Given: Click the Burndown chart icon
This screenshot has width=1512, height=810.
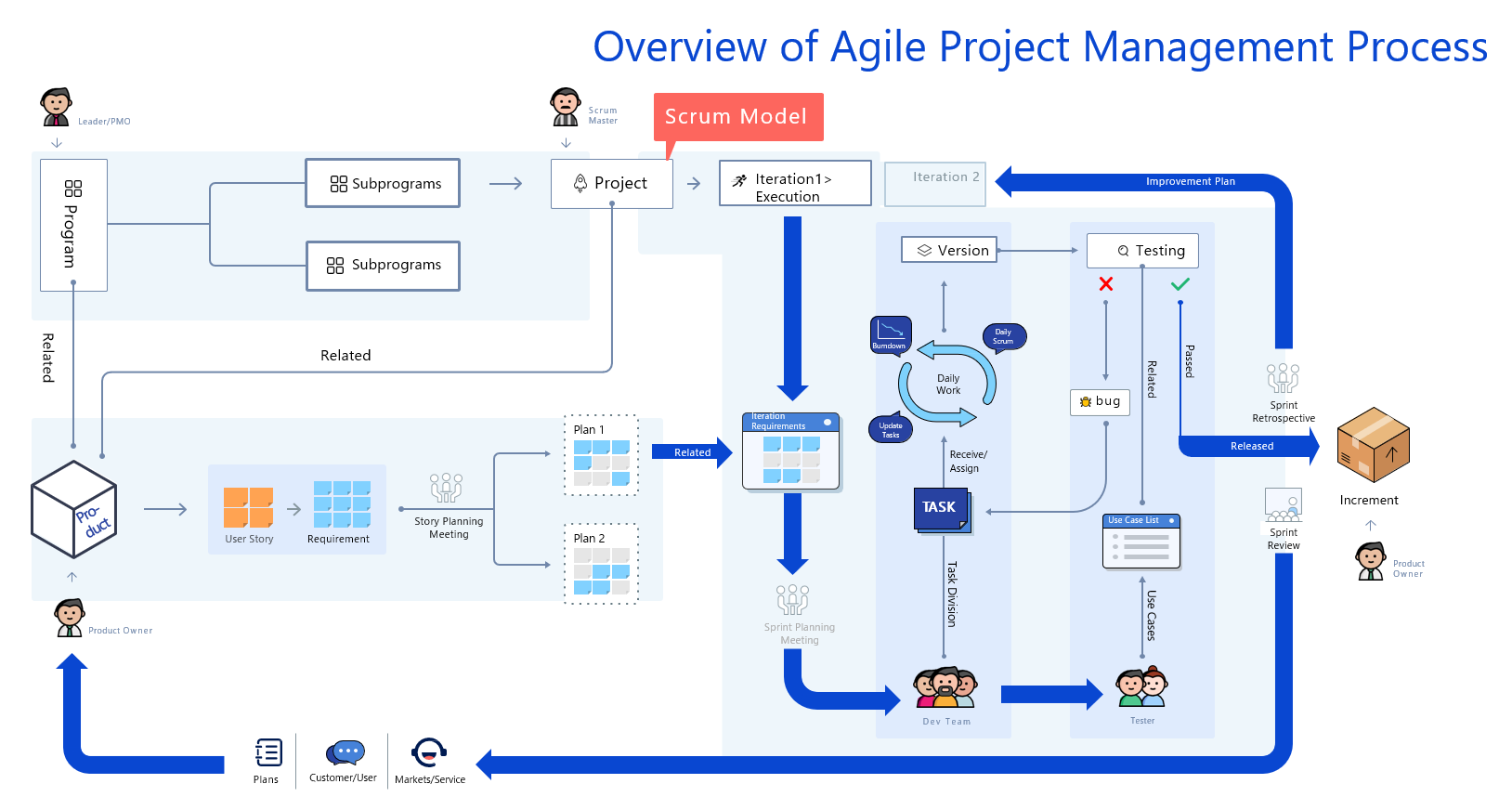Looking at the screenshot, I should (x=891, y=333).
